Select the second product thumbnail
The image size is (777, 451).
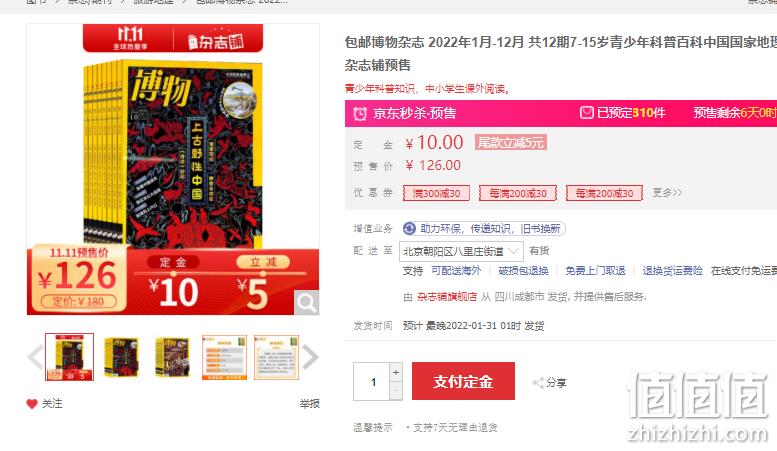(x=121, y=357)
